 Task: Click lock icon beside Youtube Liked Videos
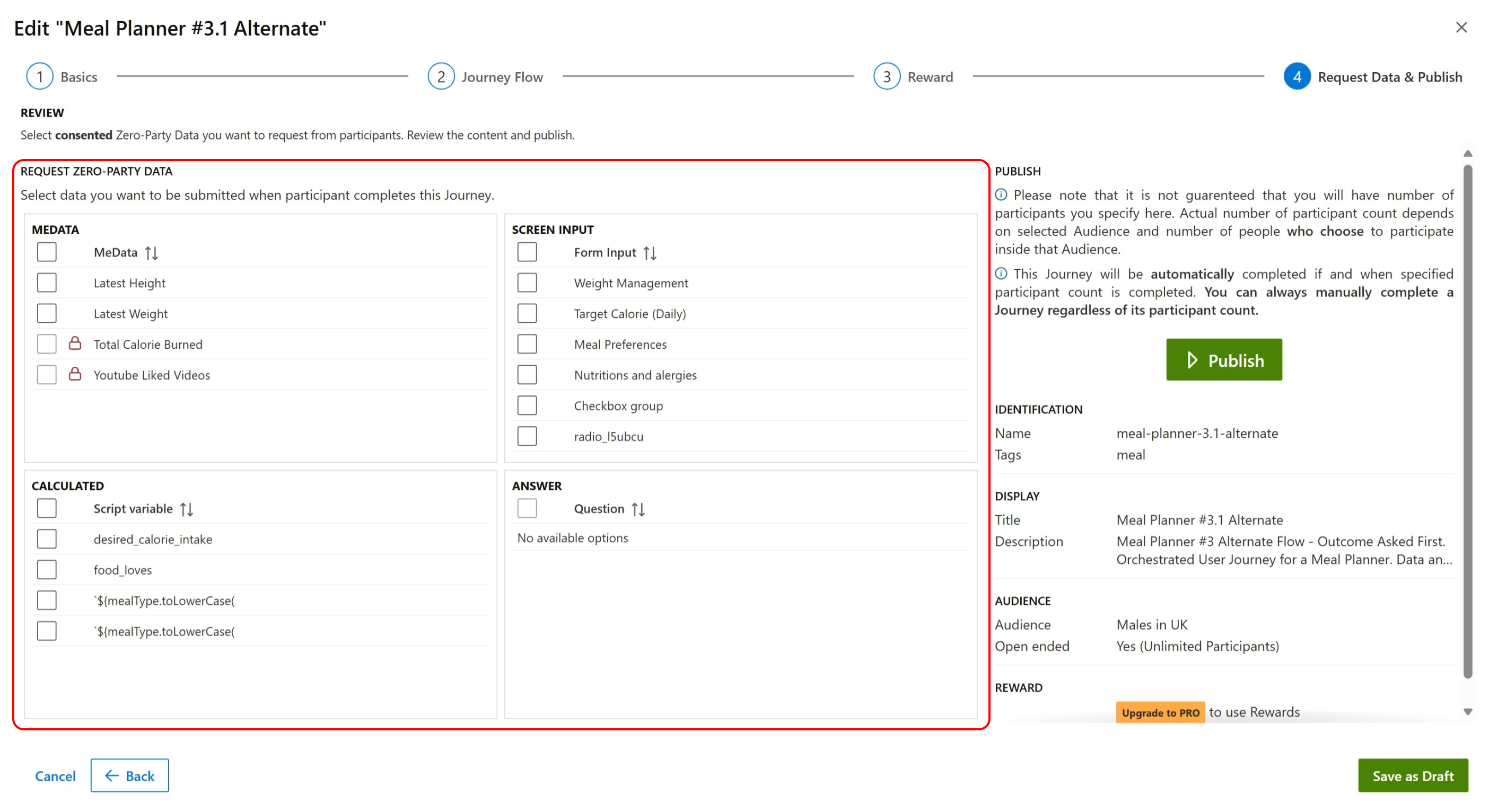click(75, 375)
